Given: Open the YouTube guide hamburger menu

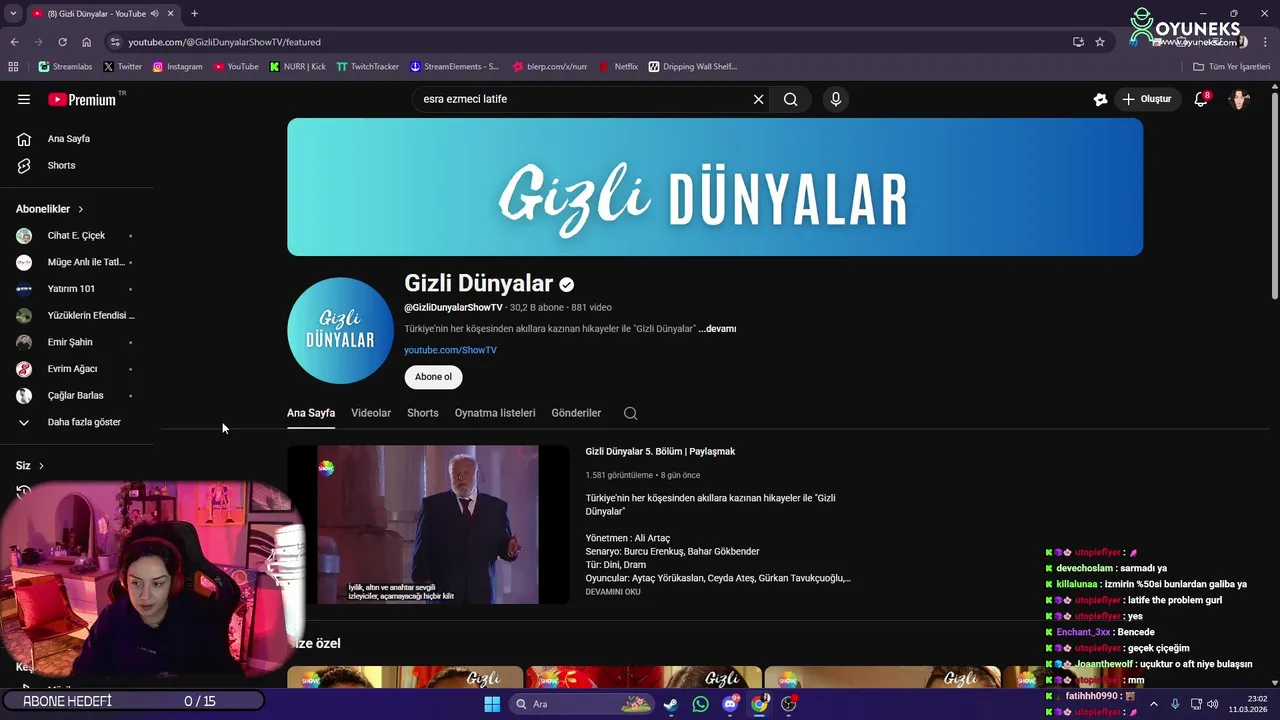Looking at the screenshot, I should point(24,99).
